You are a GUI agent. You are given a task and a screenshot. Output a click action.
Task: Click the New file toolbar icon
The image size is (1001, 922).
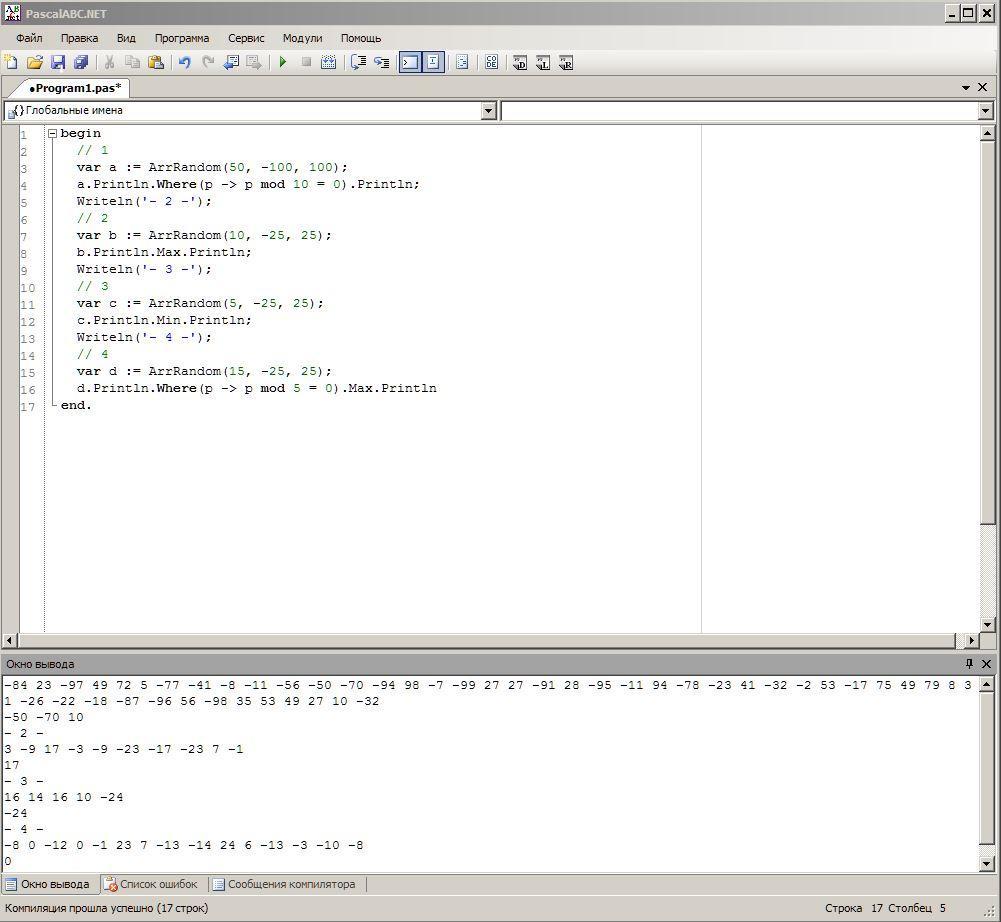pyautogui.click(x=12, y=62)
